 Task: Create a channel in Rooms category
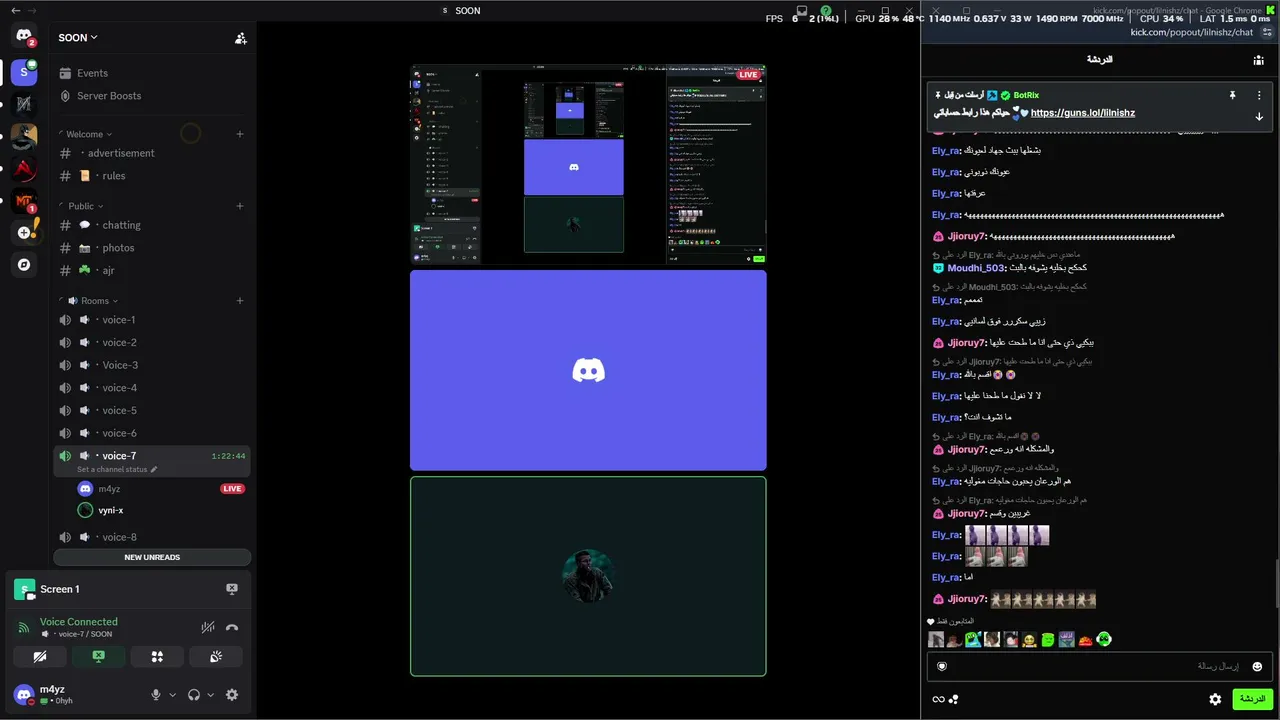(x=240, y=301)
